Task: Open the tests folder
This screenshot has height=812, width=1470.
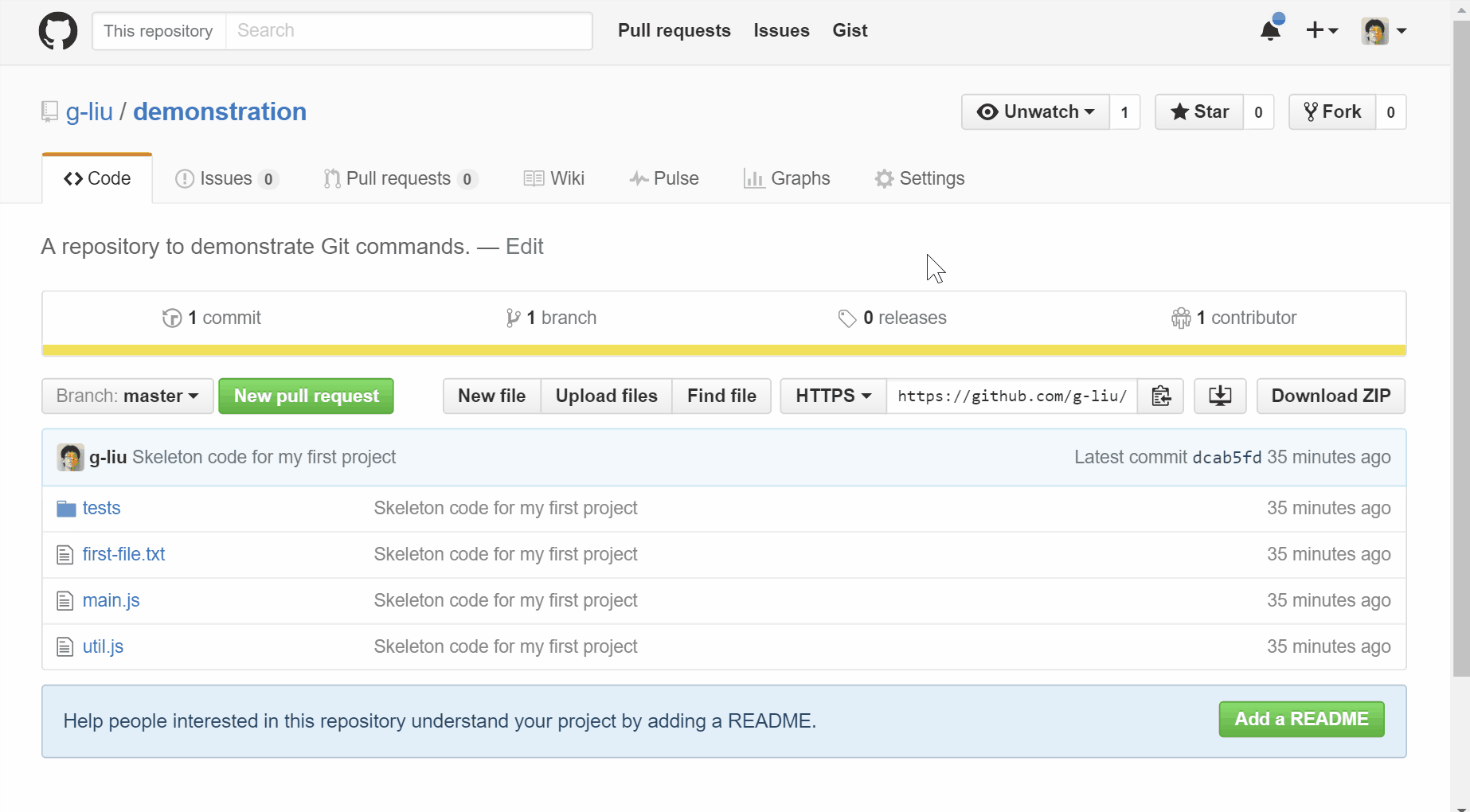Action: [102, 508]
